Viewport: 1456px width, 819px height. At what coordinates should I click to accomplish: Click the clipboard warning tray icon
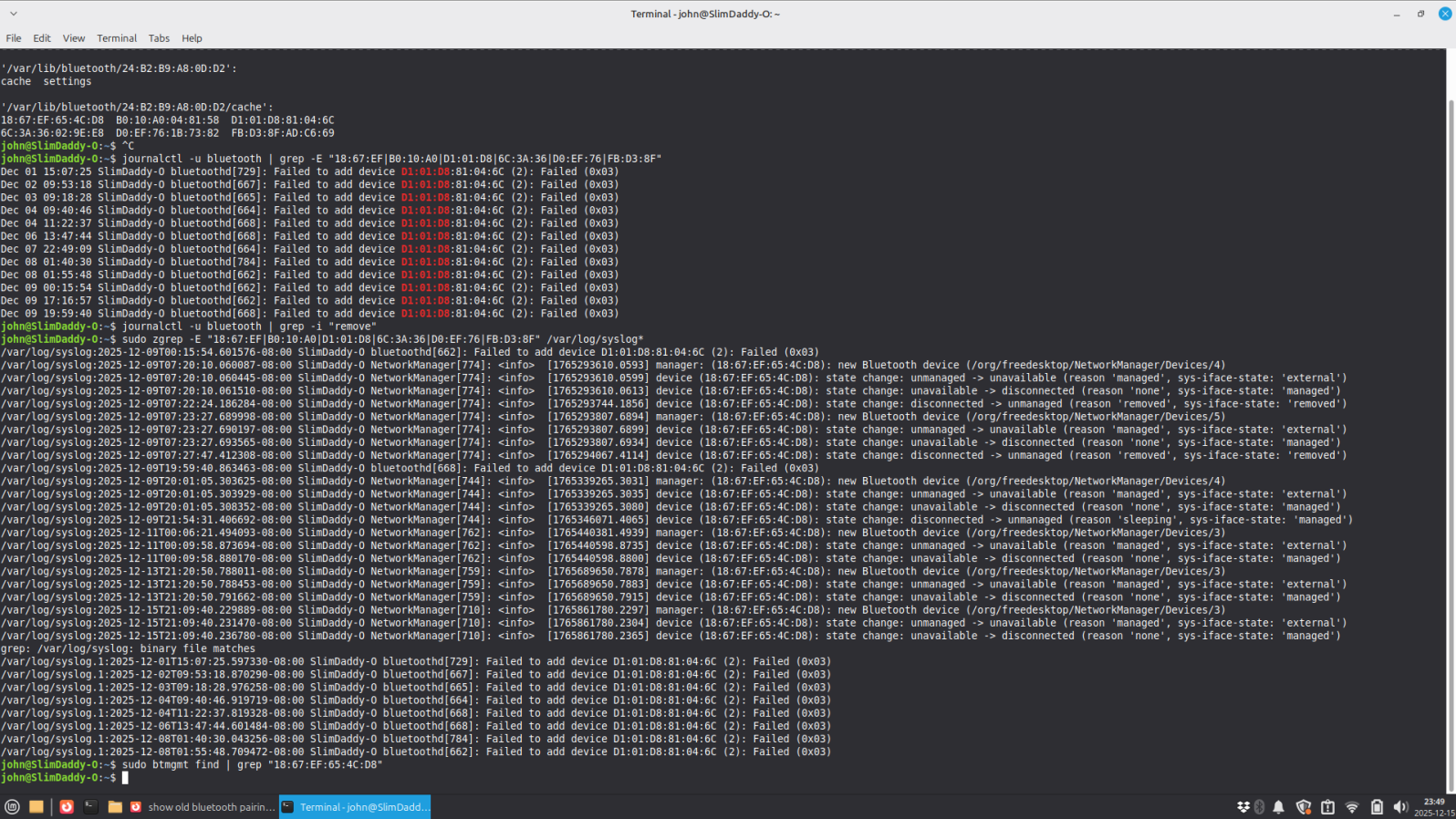click(1328, 806)
